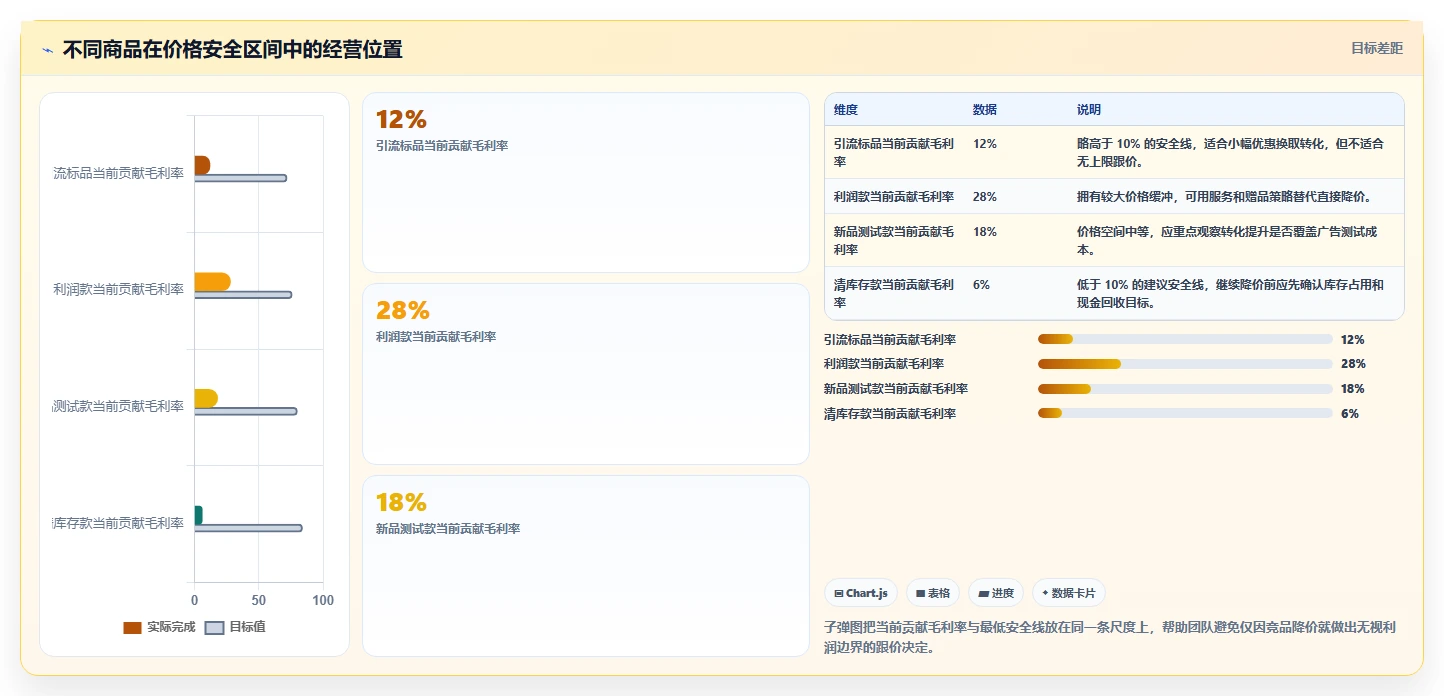Click the 进度 chip
Image resolution: width=1444 pixels, height=696 pixels.
pos(996,593)
